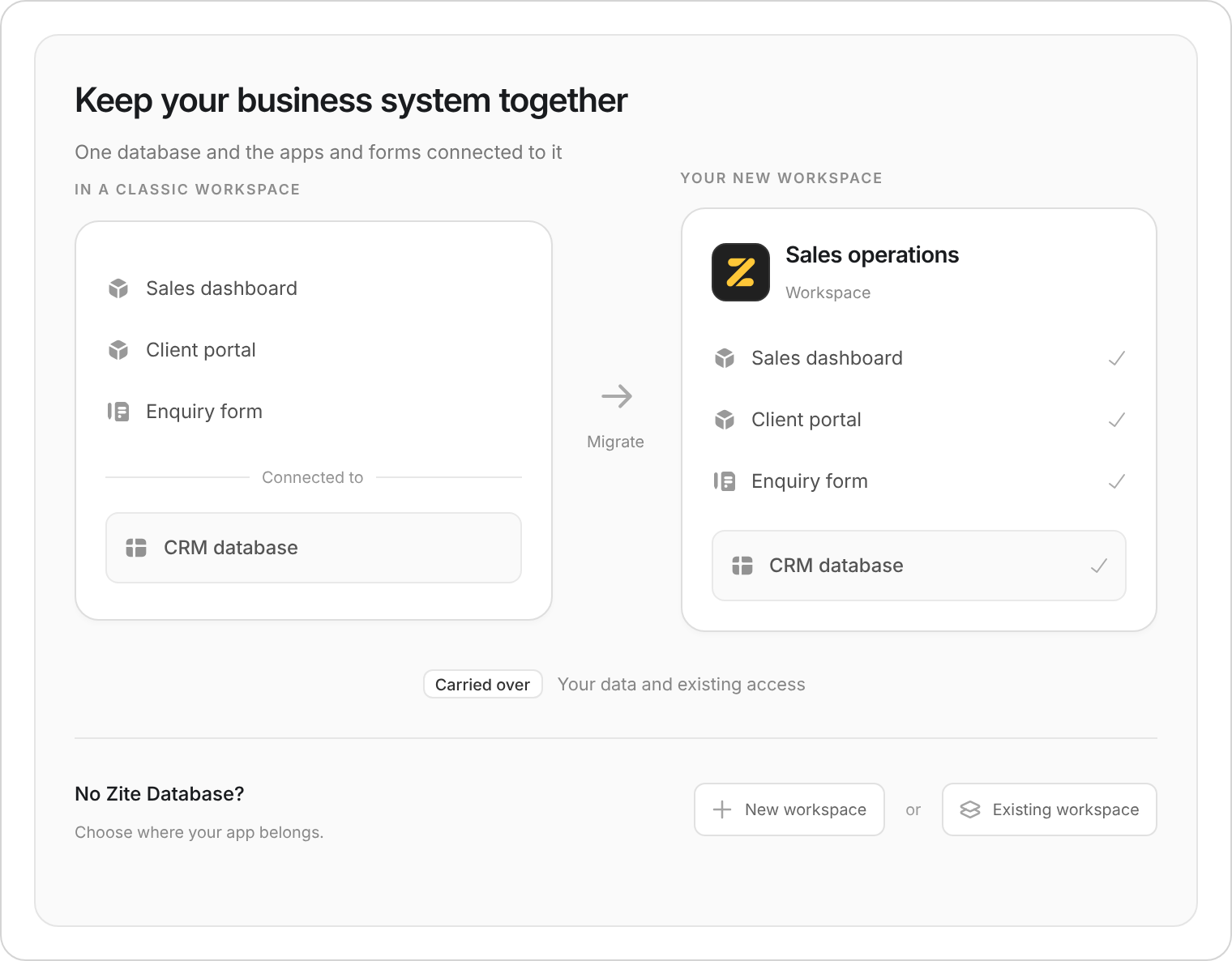Select the classic workspace CRM database box
Screen dimensions: 1232x961
314,548
